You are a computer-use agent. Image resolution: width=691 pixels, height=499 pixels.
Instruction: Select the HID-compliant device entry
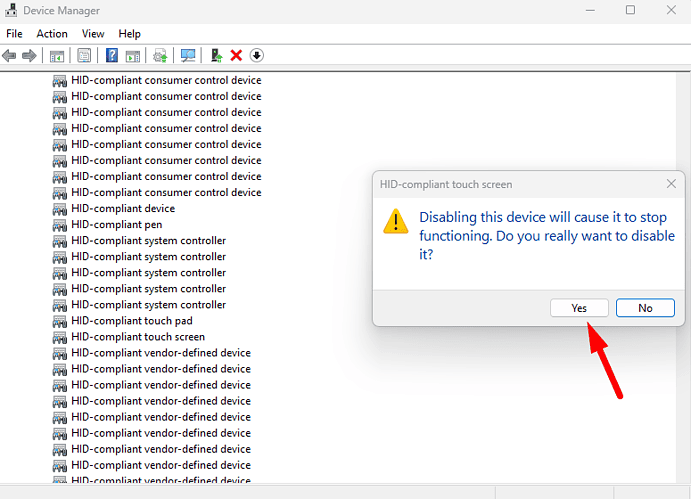coord(123,209)
